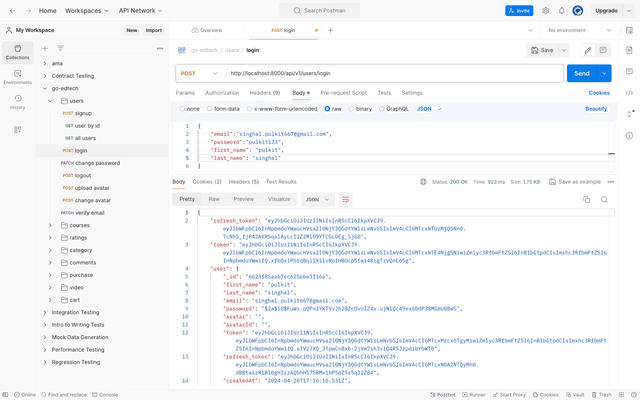Click the Upgrade button
640x400 pixels.
tap(606, 11)
